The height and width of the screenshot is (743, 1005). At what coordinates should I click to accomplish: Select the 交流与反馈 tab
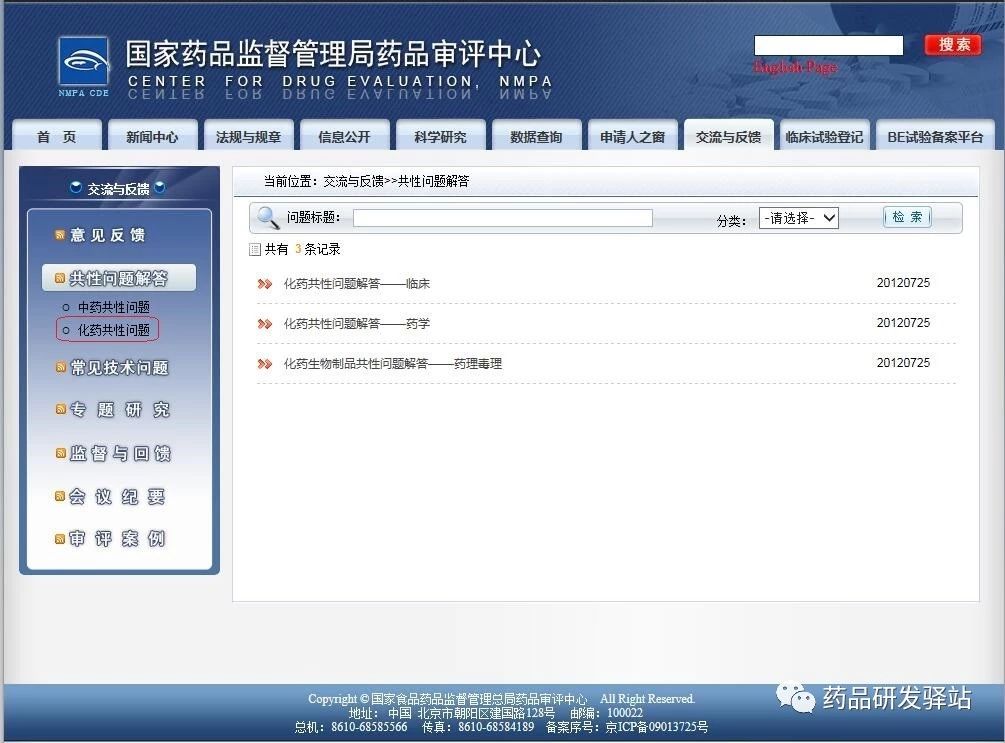[x=729, y=136]
